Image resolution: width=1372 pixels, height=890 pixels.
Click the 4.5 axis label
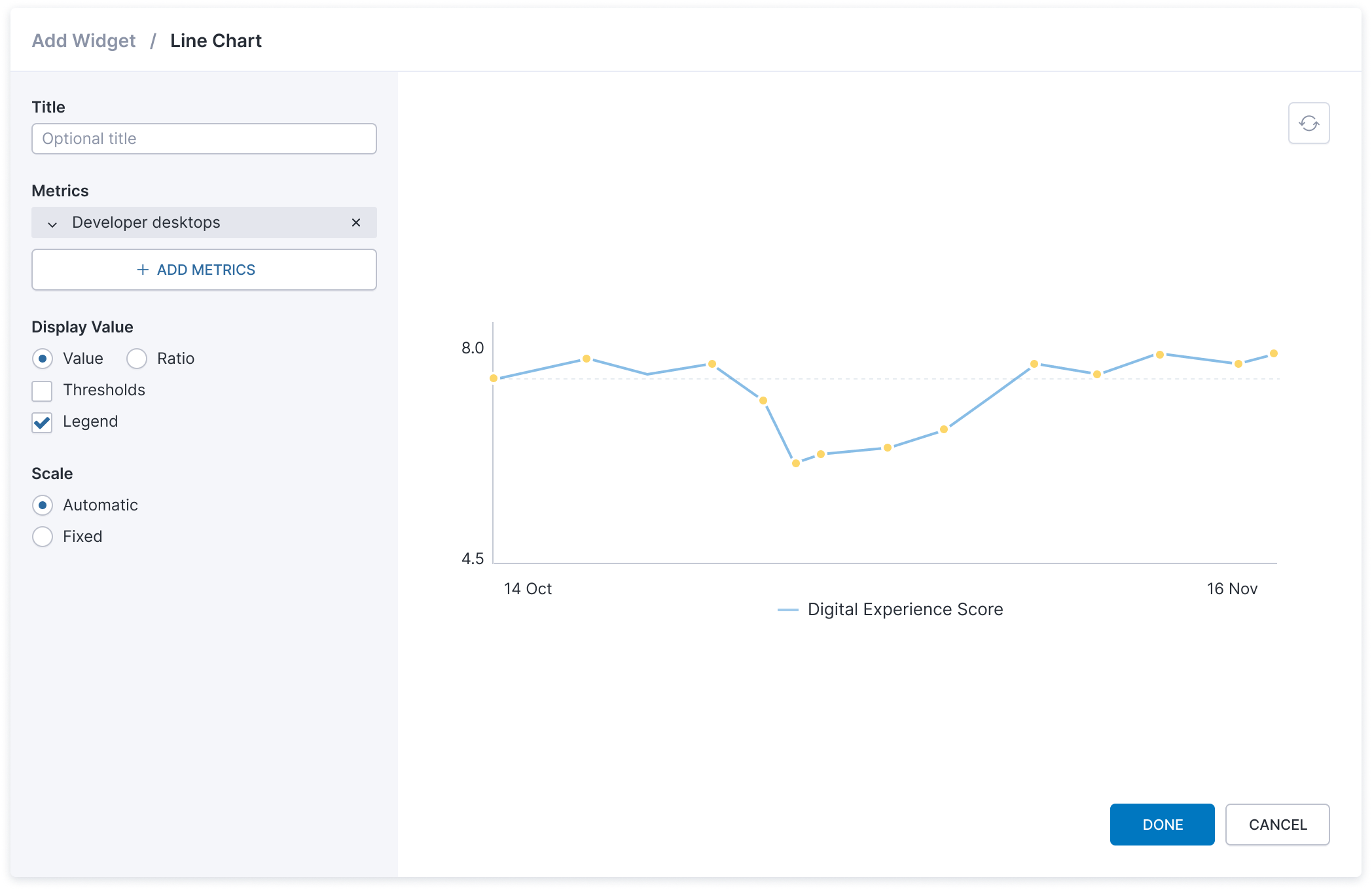click(473, 558)
